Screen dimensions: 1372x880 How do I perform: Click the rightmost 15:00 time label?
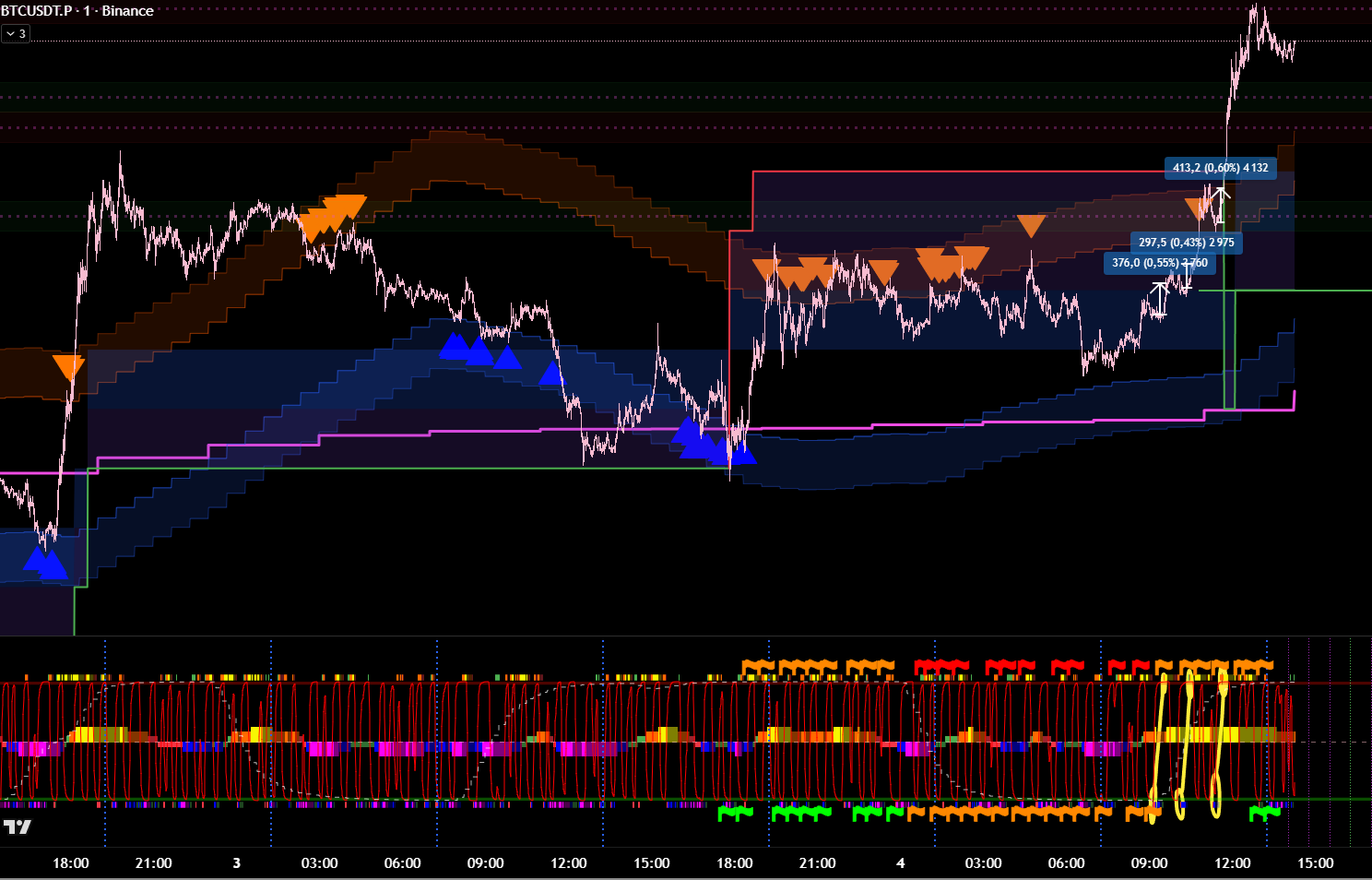[1315, 863]
